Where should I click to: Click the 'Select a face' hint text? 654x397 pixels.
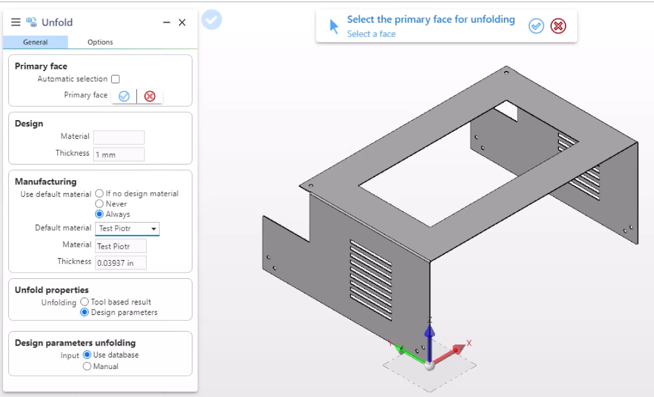click(x=371, y=34)
